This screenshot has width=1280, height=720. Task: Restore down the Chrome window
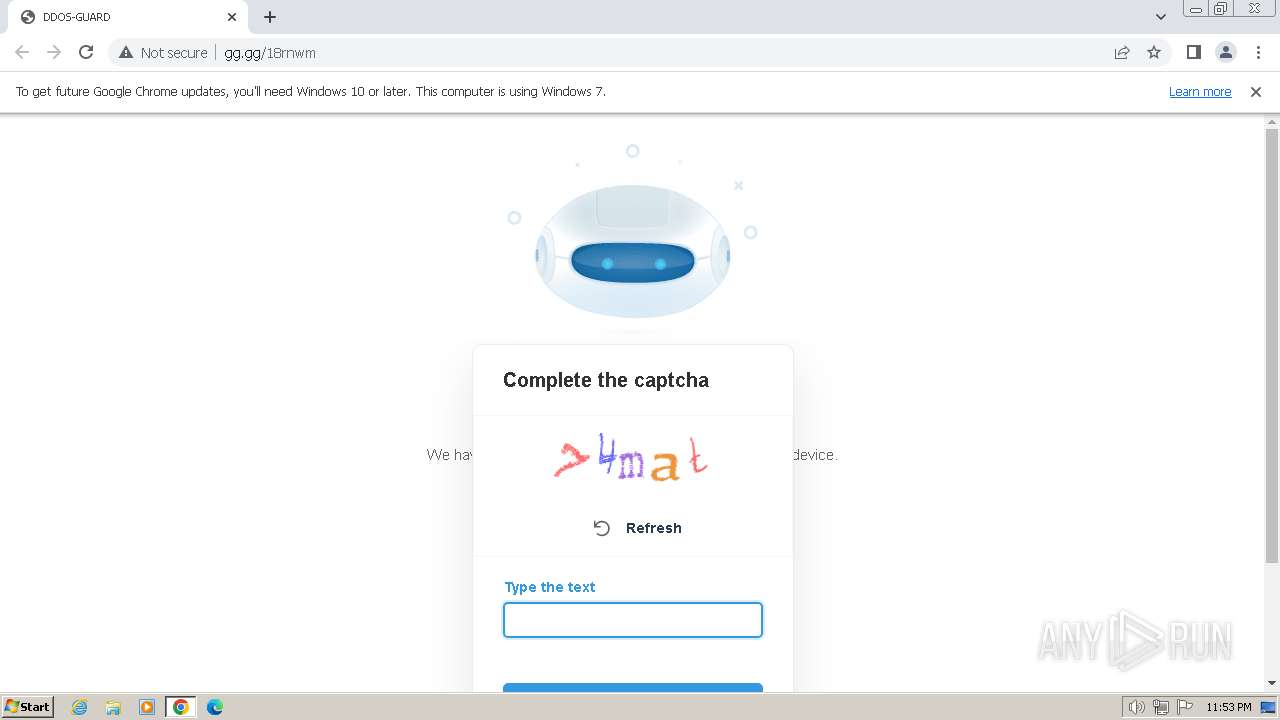1221,9
